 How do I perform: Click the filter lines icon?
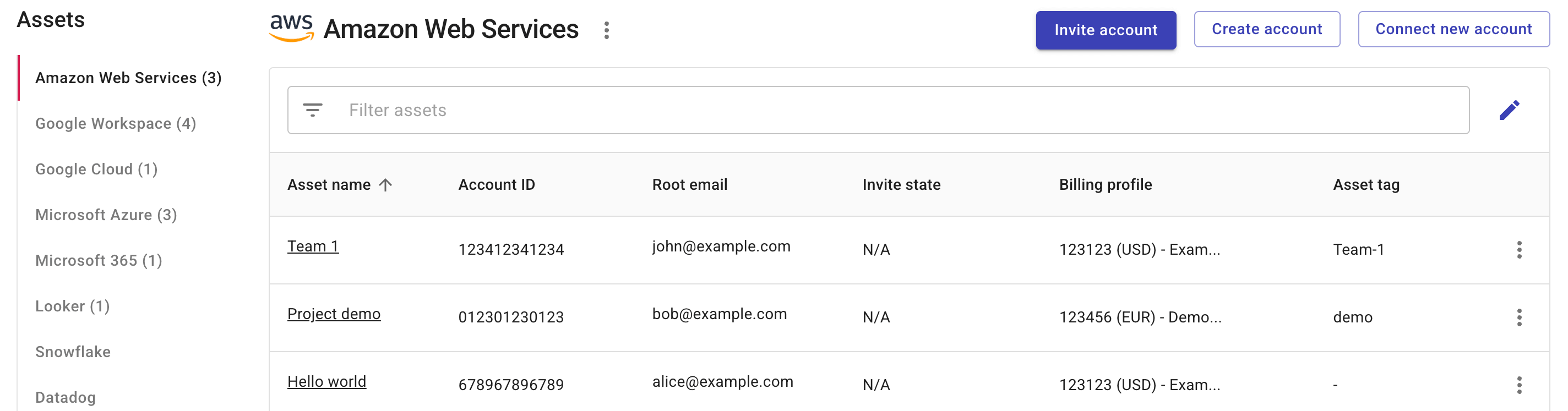pyautogui.click(x=312, y=110)
